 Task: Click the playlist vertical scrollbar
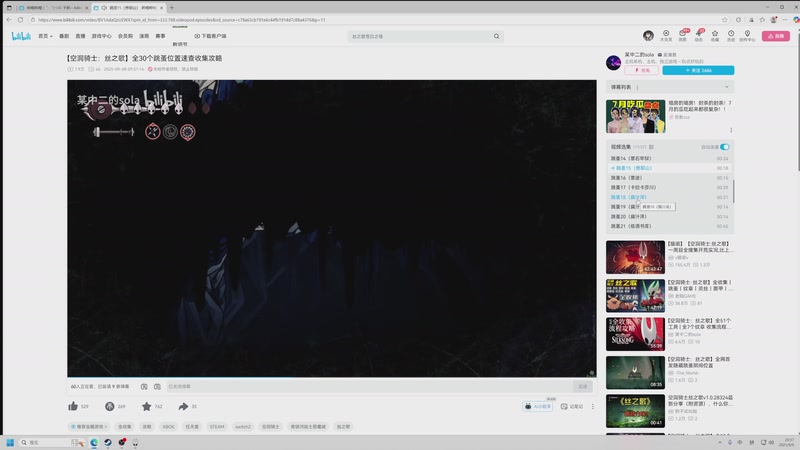pos(733,191)
